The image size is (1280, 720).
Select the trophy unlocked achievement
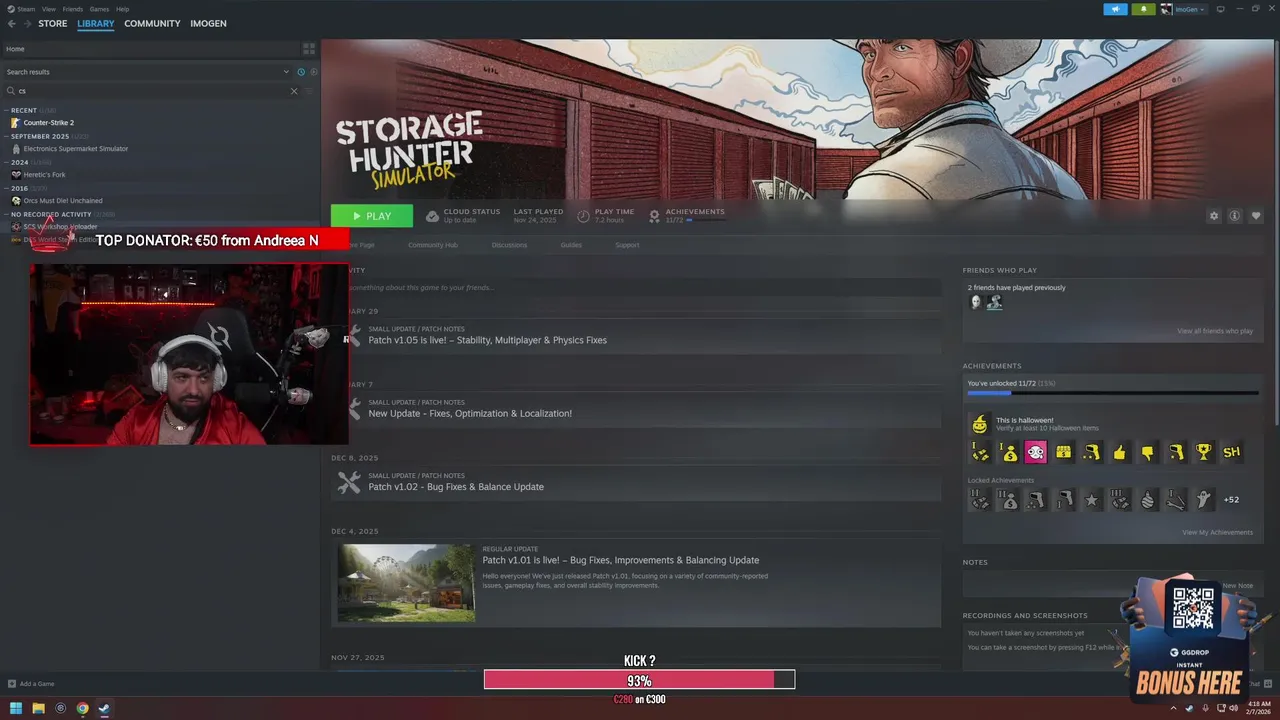pyautogui.click(x=1203, y=452)
